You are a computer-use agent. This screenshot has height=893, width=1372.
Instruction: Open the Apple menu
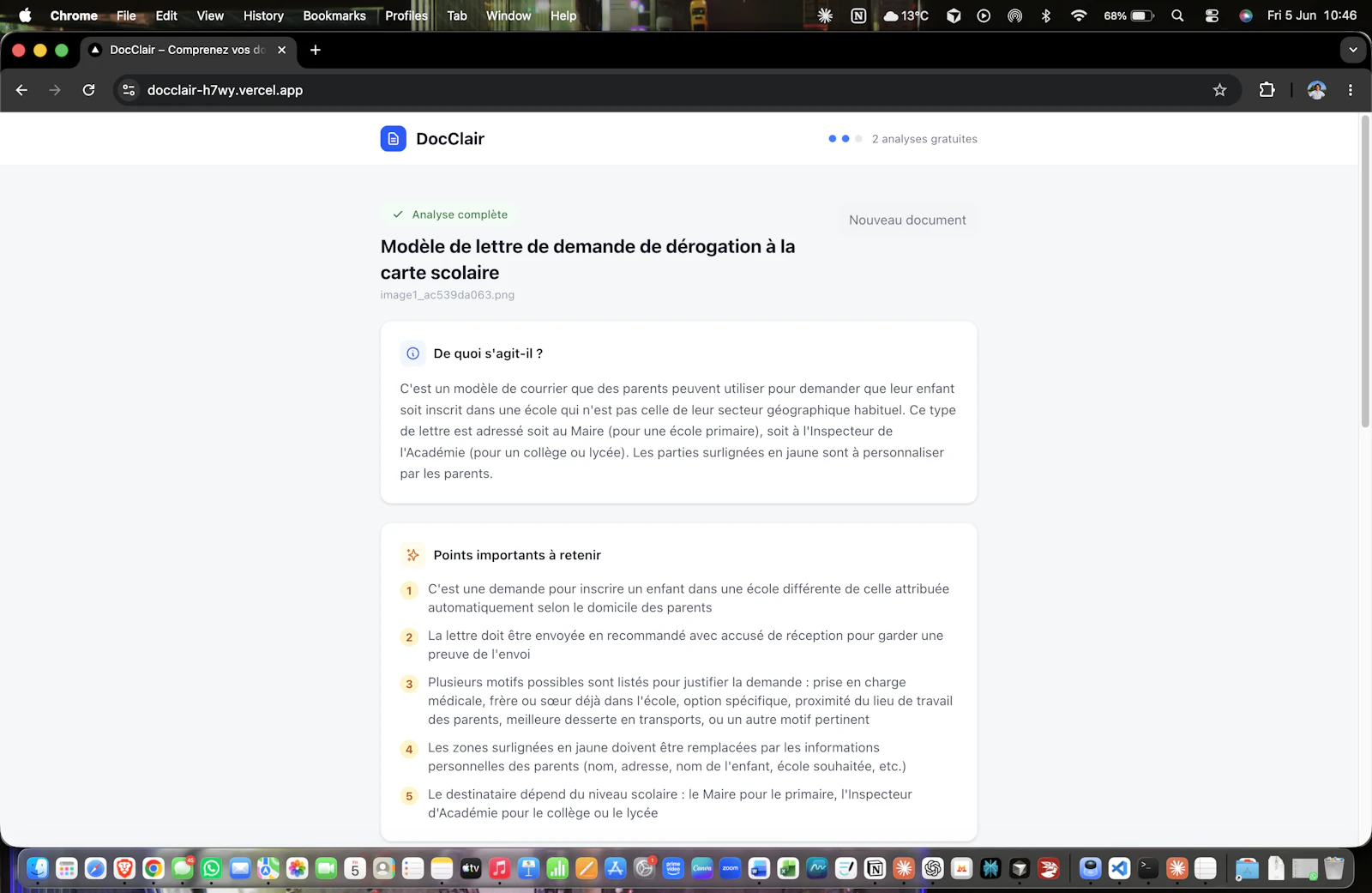(x=25, y=15)
